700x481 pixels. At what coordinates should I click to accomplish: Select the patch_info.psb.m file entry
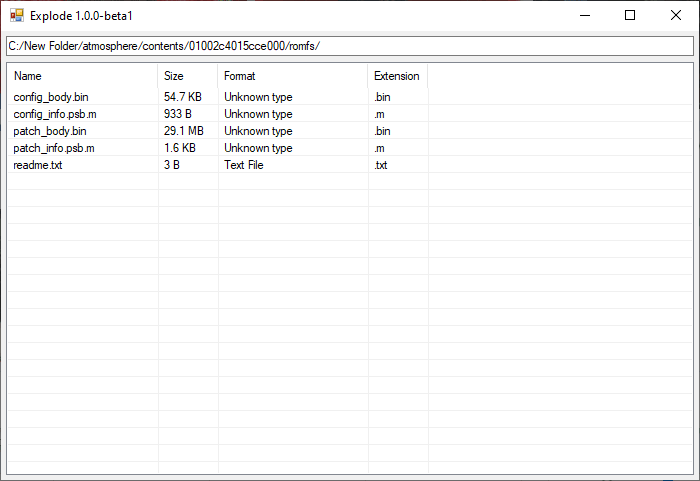[54, 148]
